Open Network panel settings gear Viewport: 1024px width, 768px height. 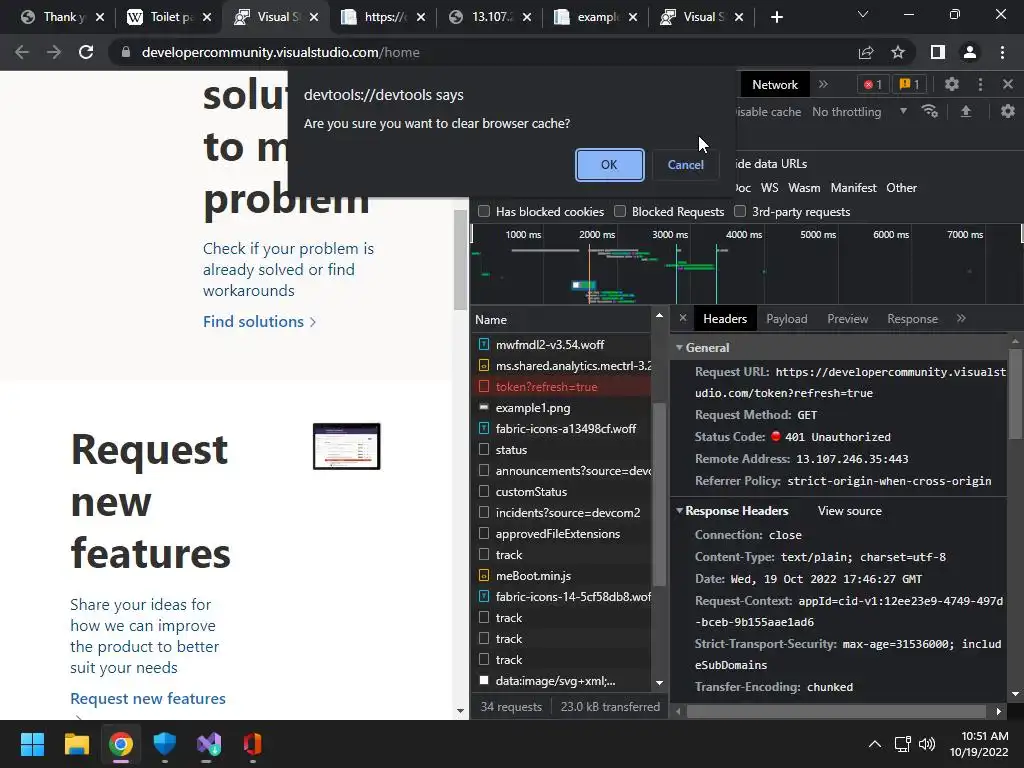click(1008, 112)
